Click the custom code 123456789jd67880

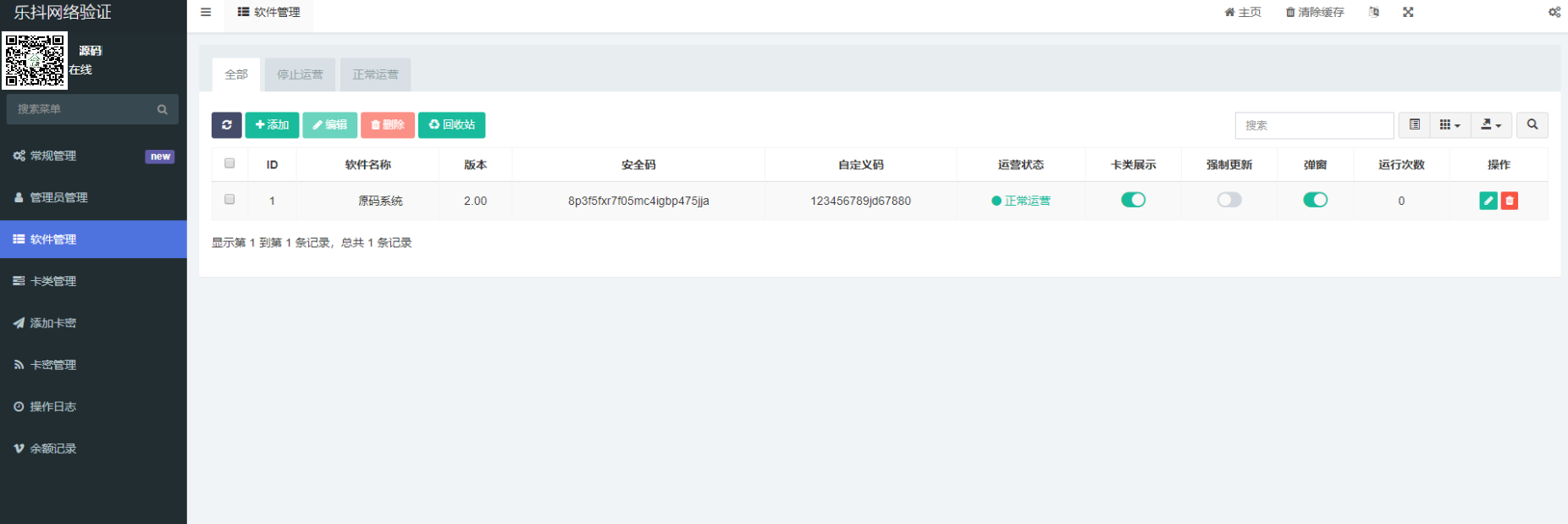pyautogui.click(x=860, y=201)
